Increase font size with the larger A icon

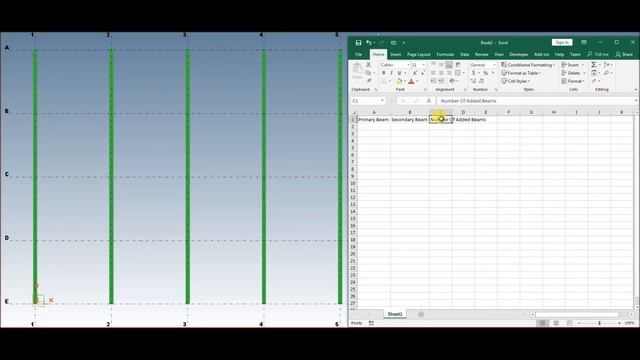415,73
